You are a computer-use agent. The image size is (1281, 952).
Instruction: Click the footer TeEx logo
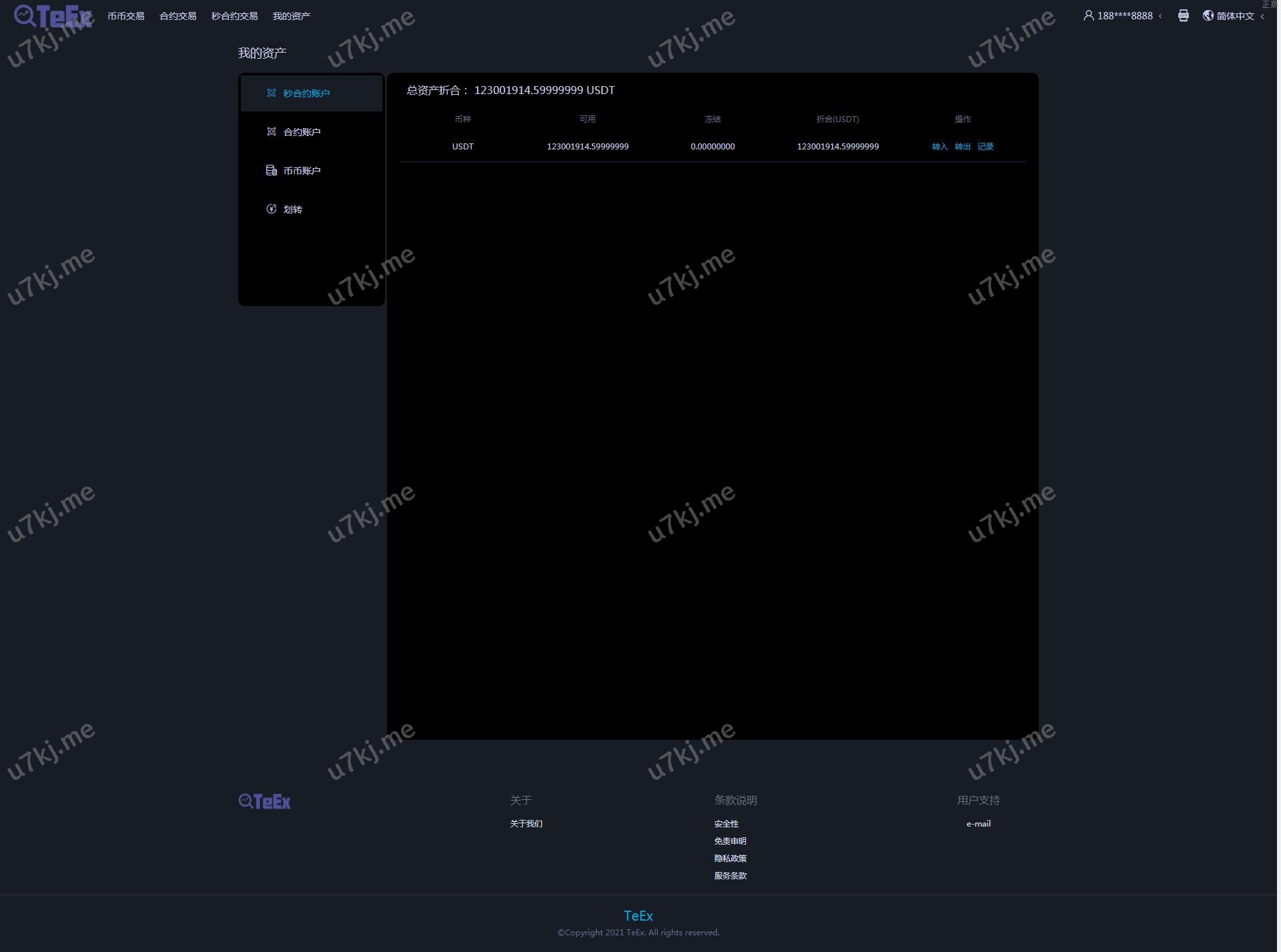click(265, 801)
